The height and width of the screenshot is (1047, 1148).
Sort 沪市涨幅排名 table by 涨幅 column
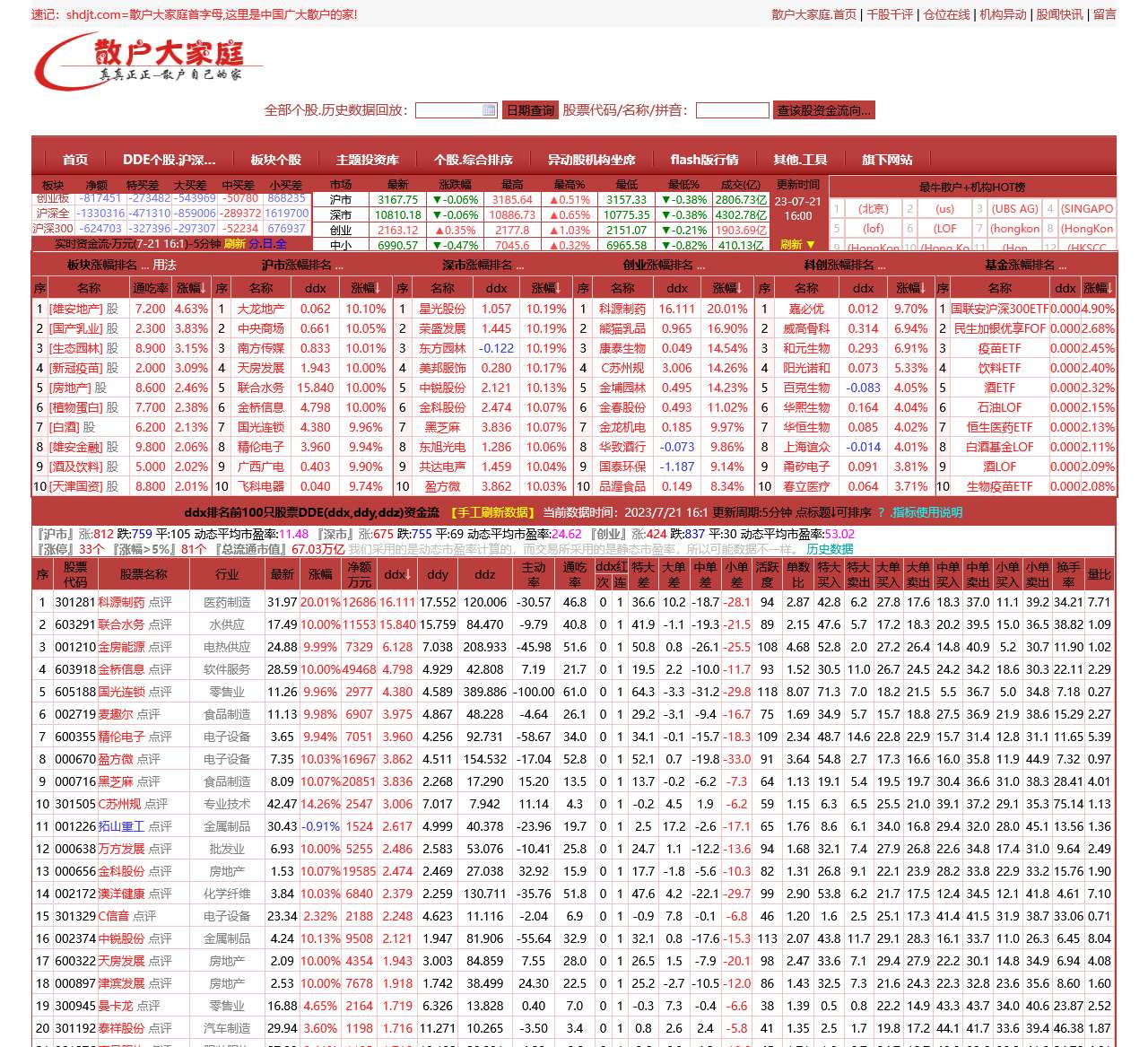pyautogui.click(x=366, y=288)
